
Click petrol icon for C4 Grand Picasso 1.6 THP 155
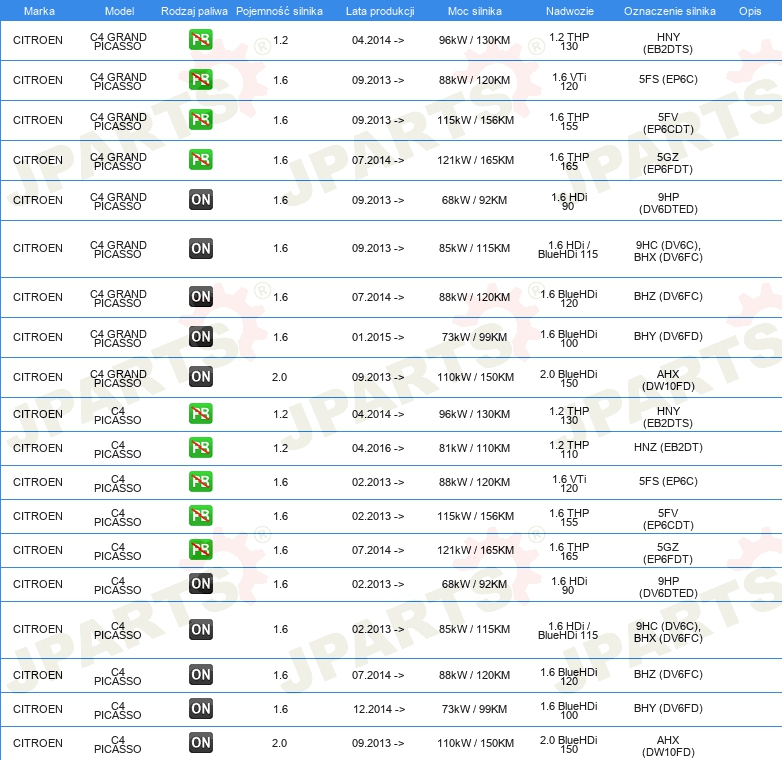(x=200, y=120)
